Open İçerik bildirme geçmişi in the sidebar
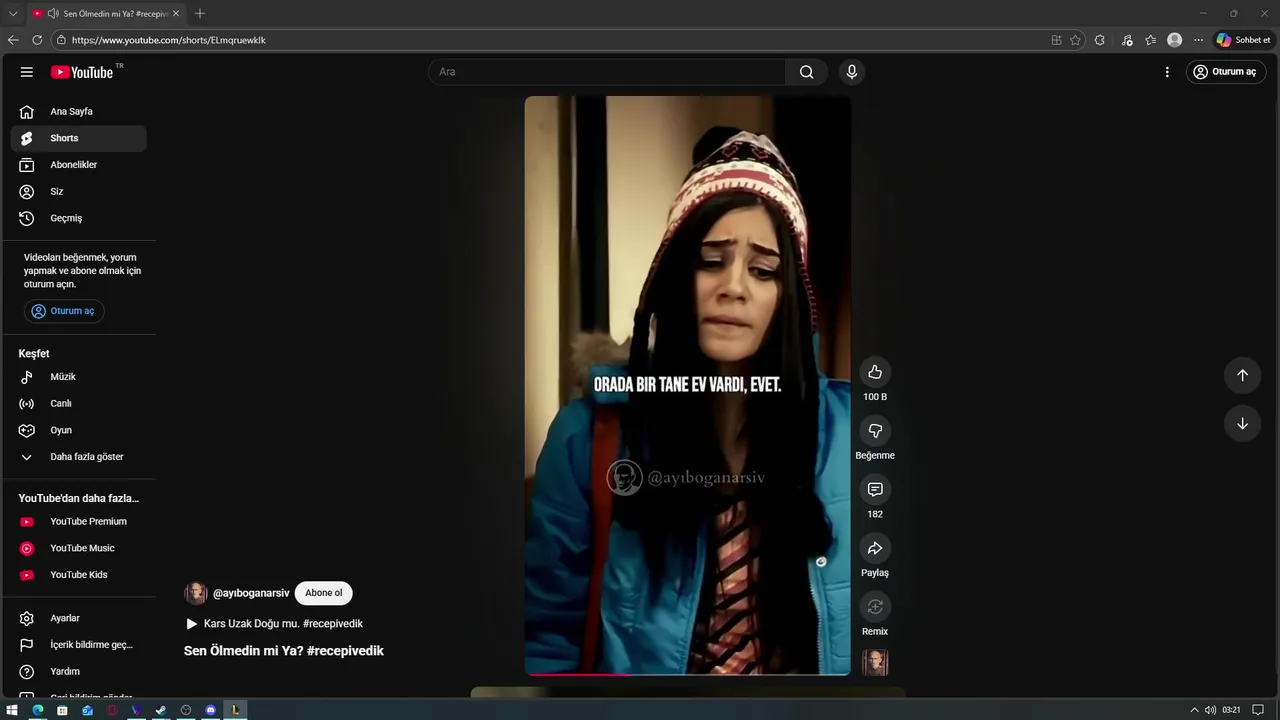The image size is (1280, 720). [x=78, y=645]
